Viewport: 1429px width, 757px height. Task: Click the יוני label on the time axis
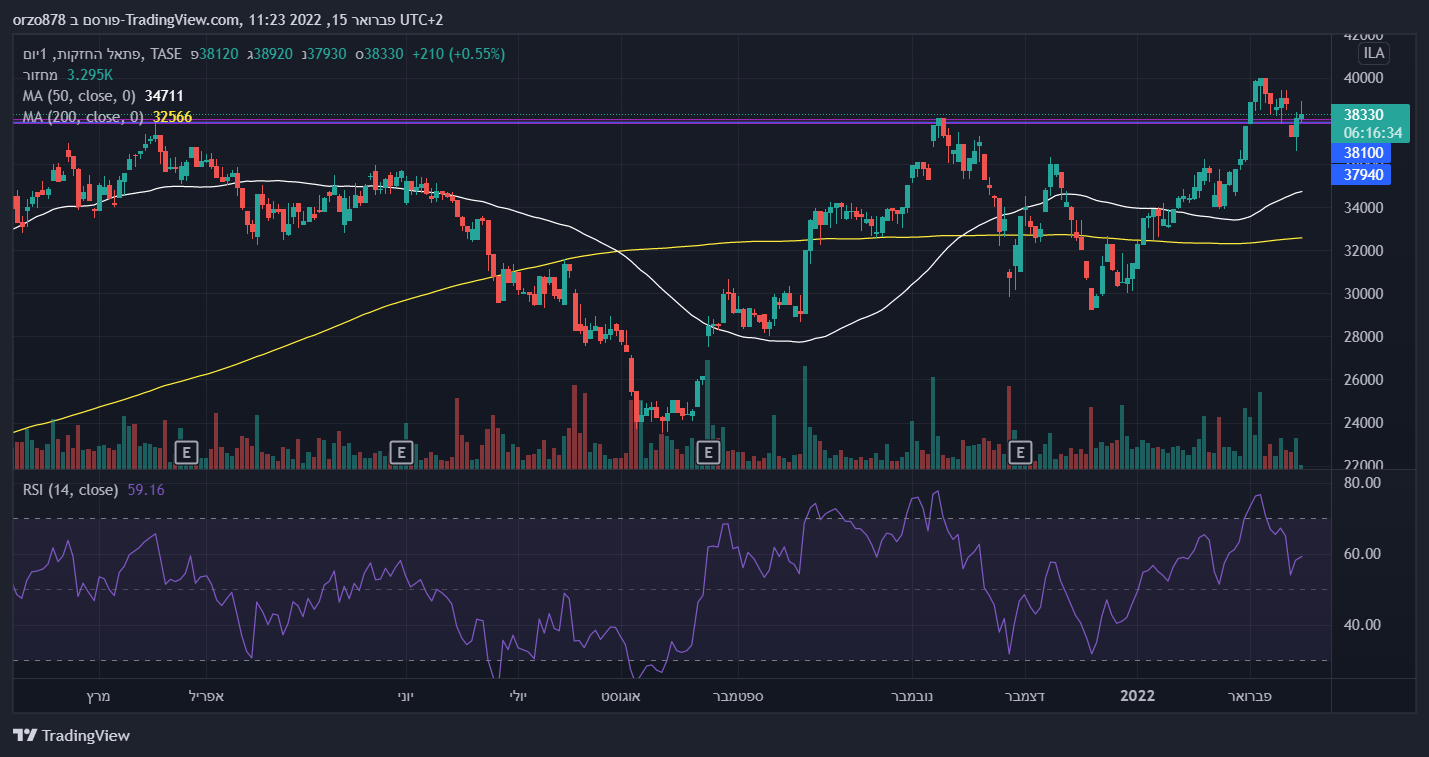tap(404, 695)
